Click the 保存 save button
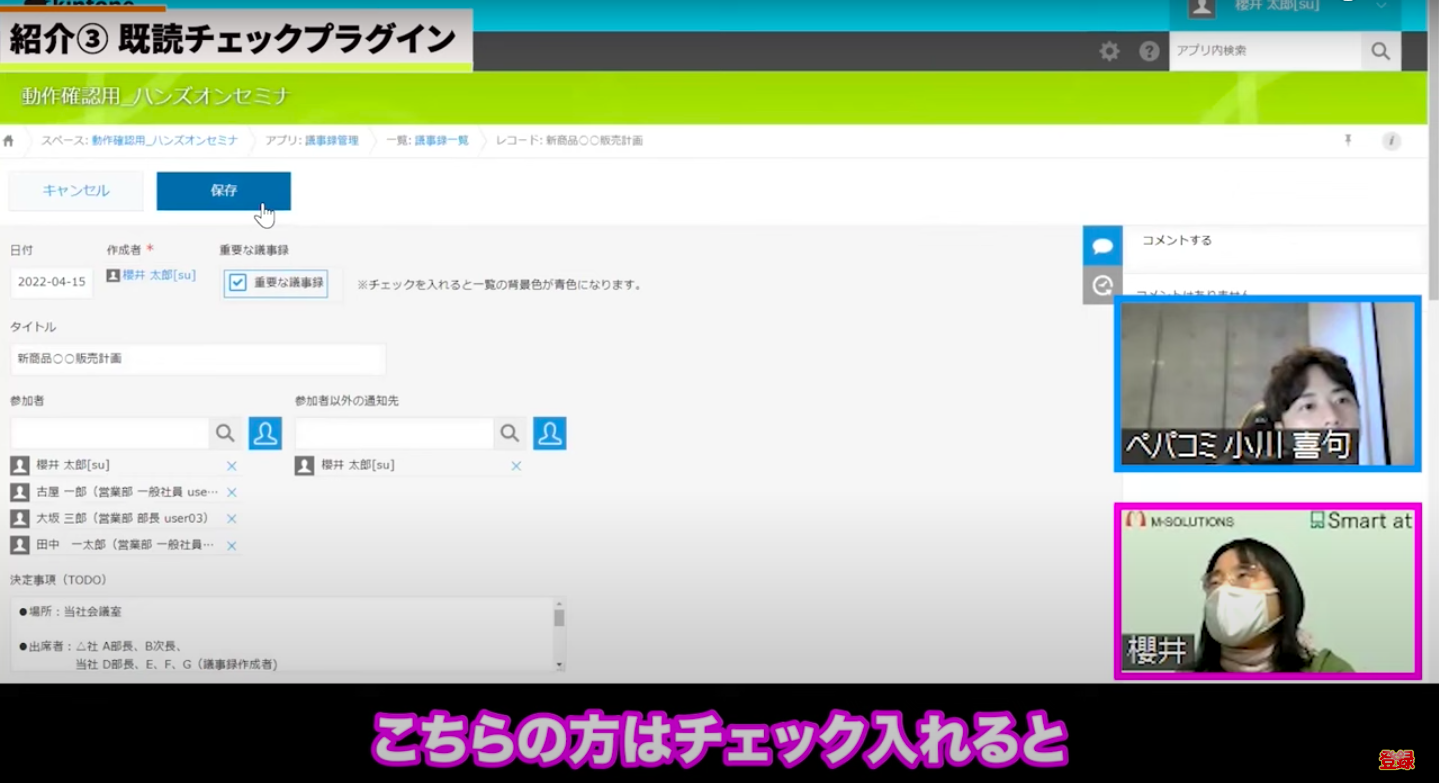 (224, 191)
